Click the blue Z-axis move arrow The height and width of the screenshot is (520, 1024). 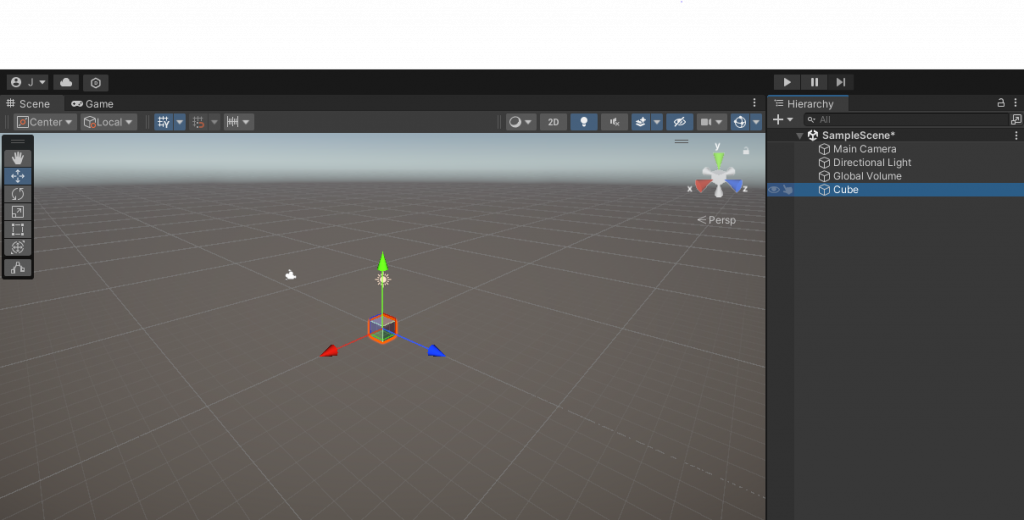[436, 351]
